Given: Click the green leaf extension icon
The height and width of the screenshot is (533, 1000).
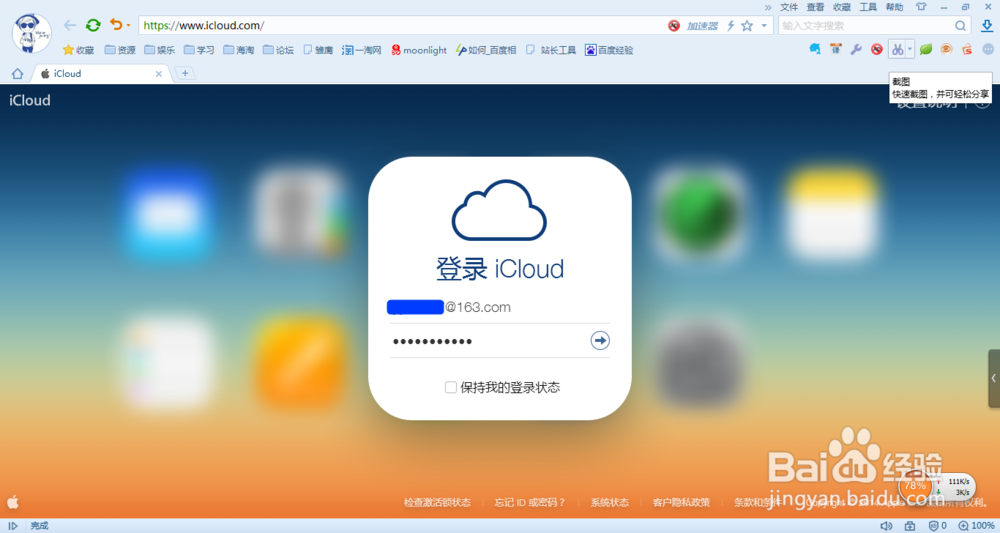Looking at the screenshot, I should 926,49.
